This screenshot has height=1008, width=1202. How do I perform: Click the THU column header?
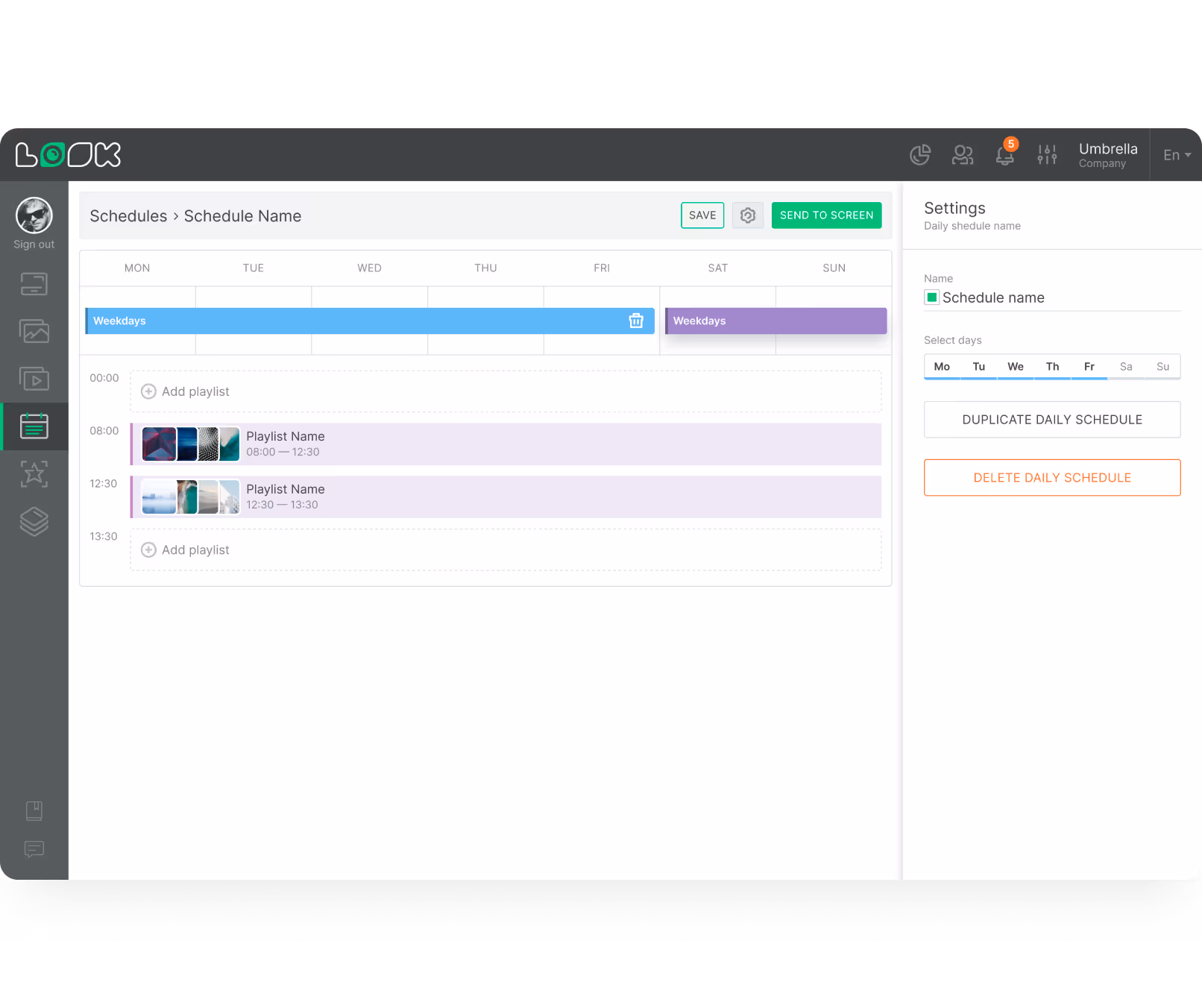point(486,268)
